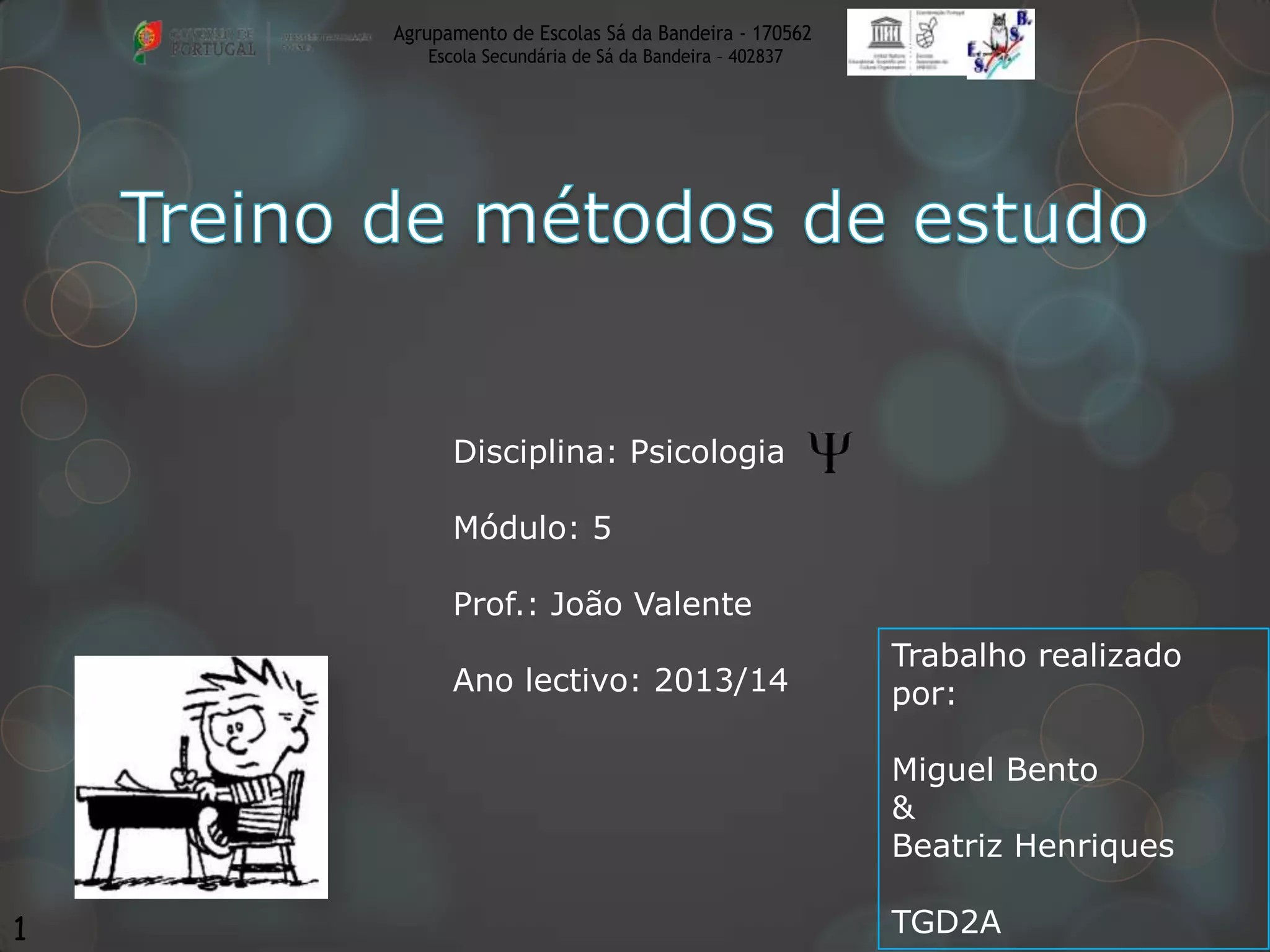The image size is (1270, 952).
Task: Click the Agrupamento de Escolas header line
Action: (x=602, y=33)
